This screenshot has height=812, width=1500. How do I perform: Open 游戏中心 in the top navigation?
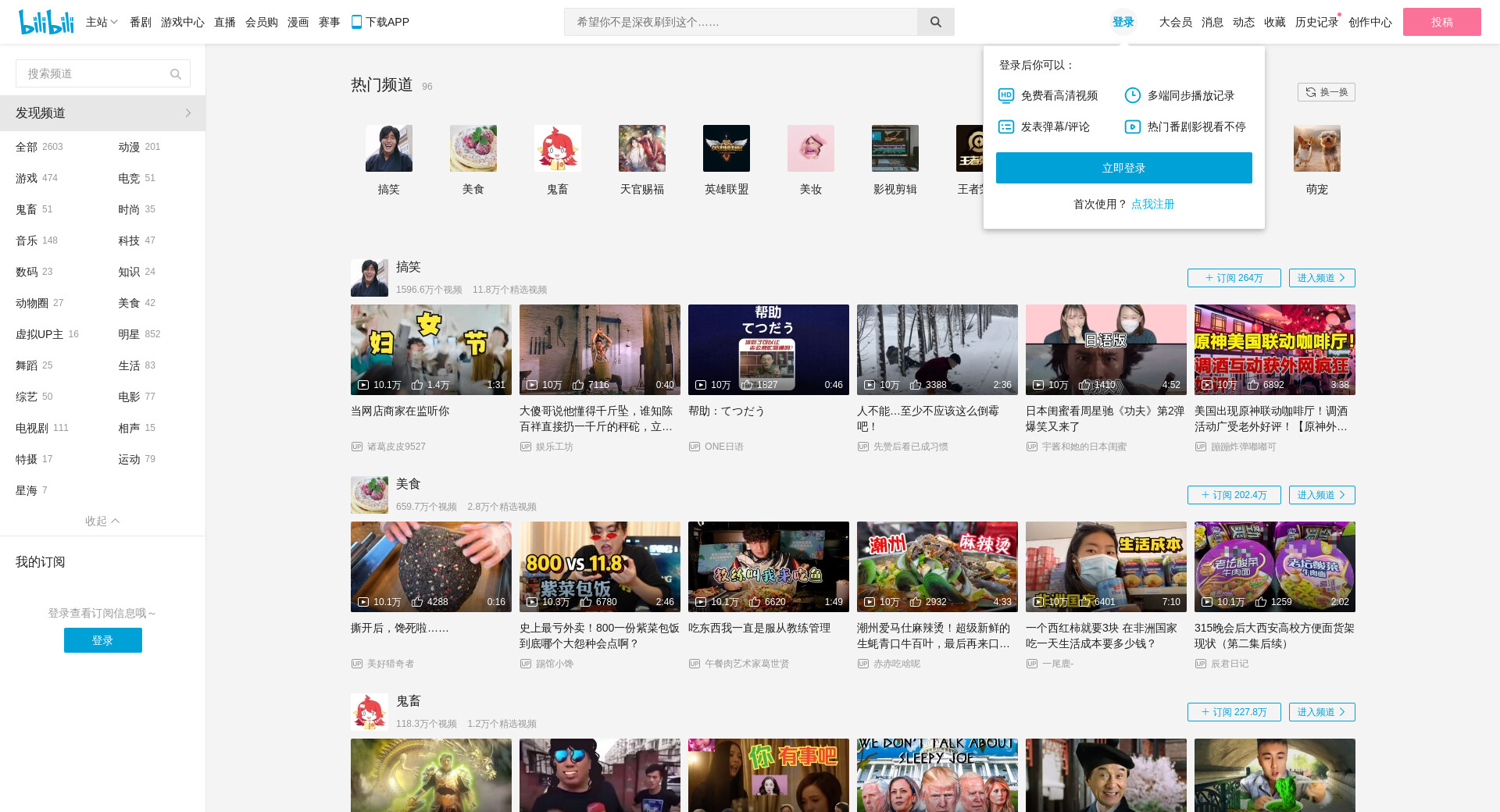coord(182,22)
